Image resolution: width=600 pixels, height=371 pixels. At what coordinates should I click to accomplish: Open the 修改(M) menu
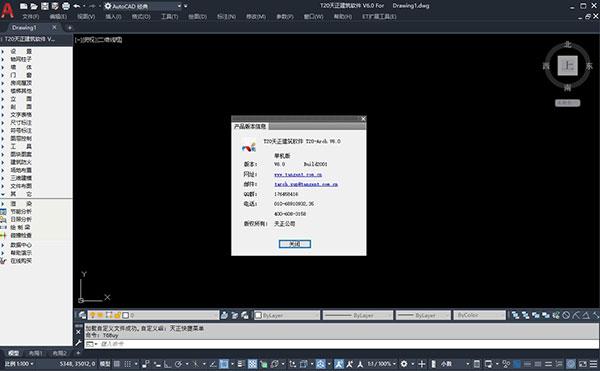point(256,16)
